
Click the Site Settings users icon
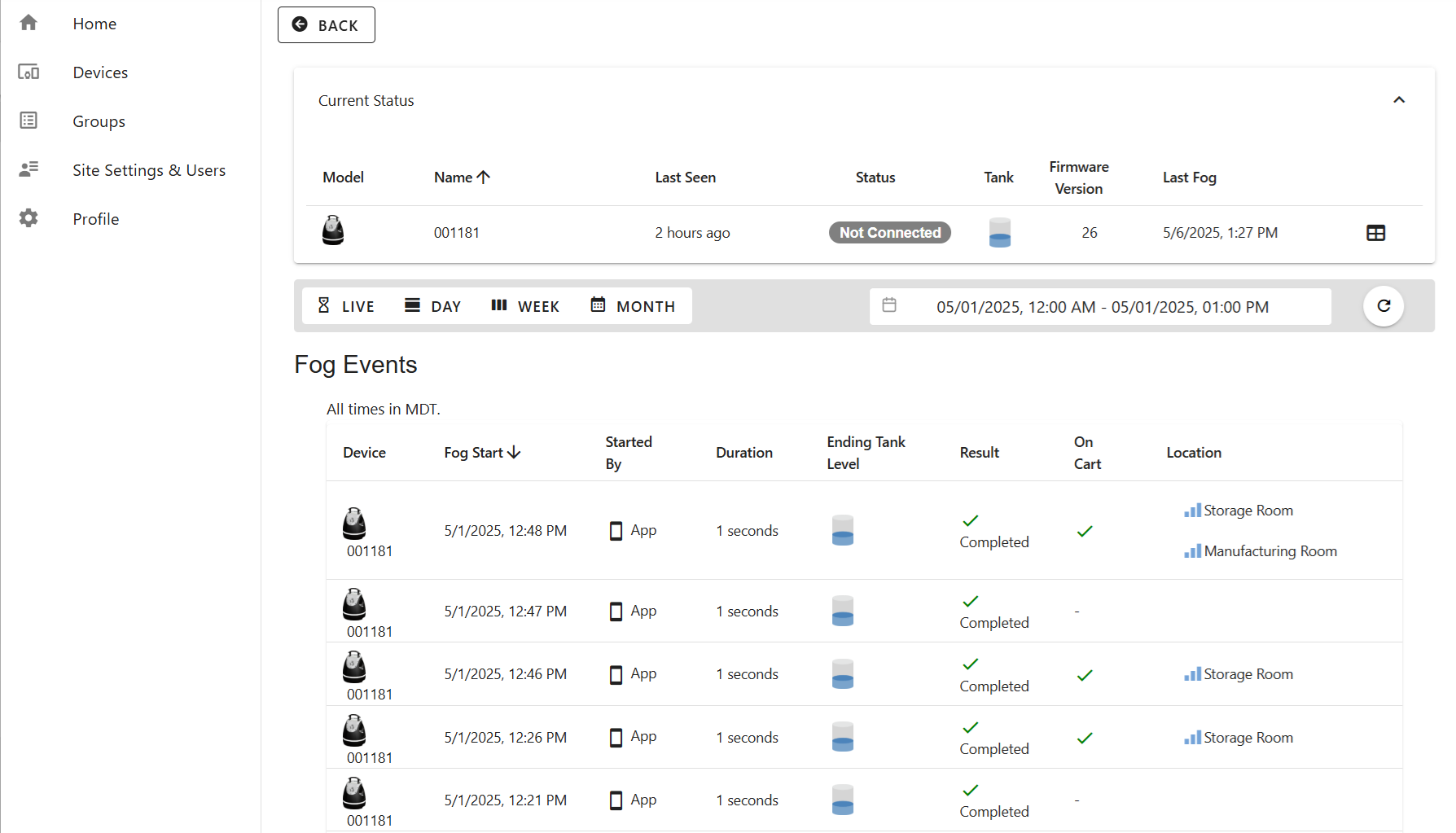click(x=29, y=169)
